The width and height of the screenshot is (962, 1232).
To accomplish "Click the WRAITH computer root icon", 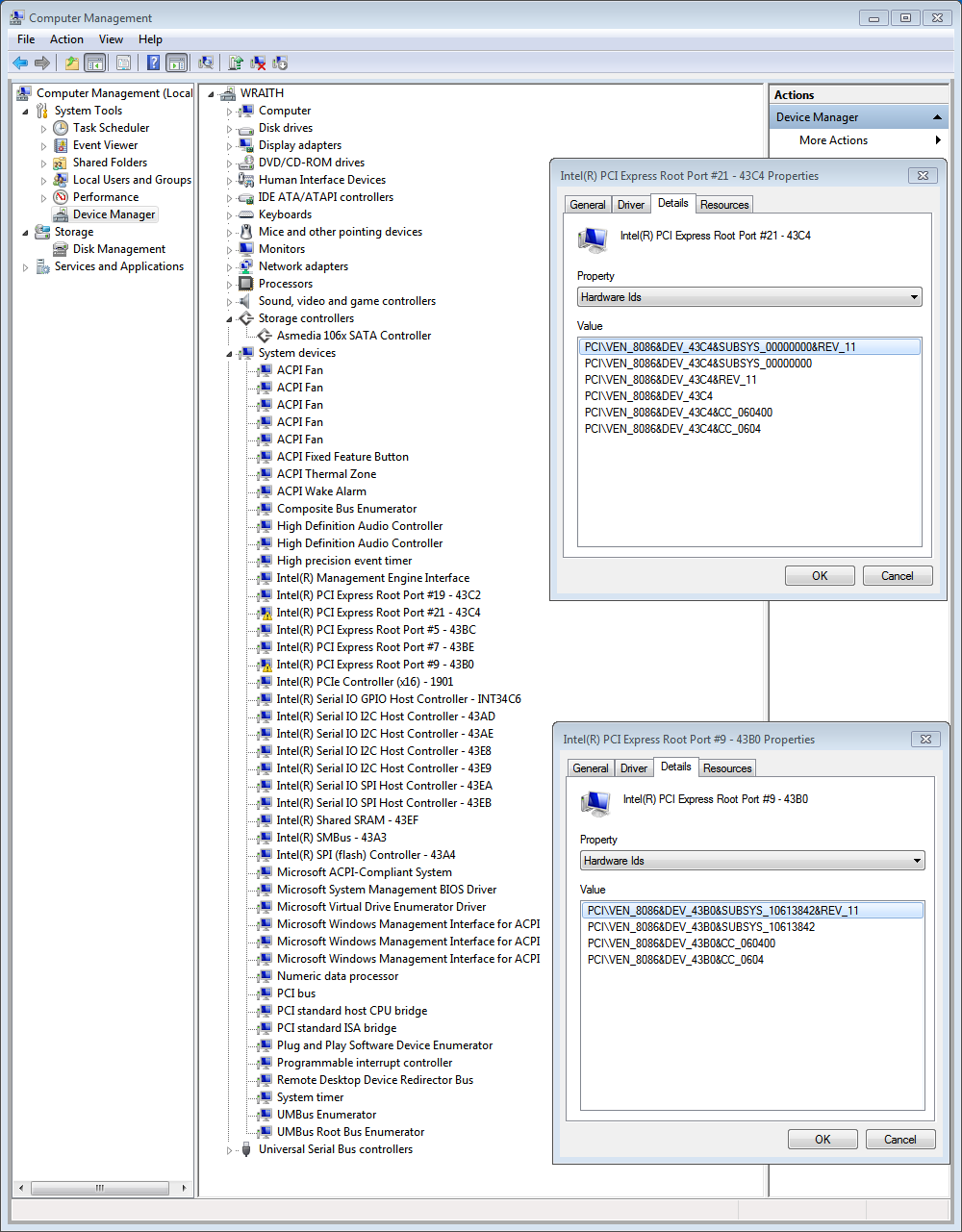I will 228,93.
